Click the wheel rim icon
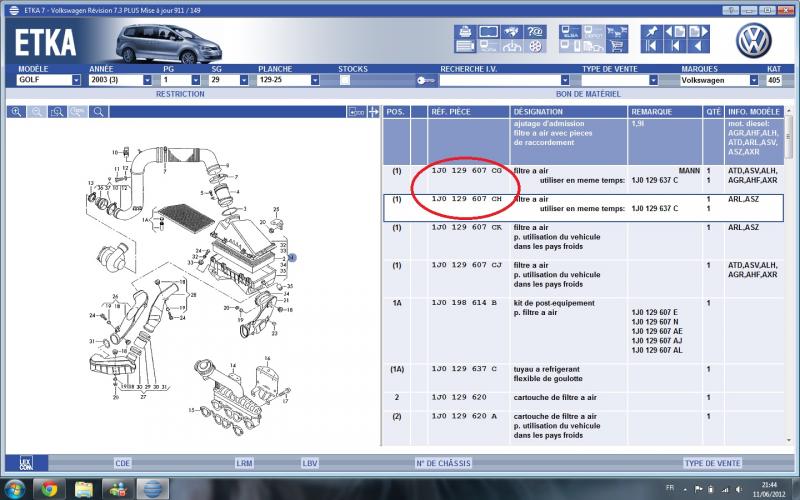 point(535,46)
